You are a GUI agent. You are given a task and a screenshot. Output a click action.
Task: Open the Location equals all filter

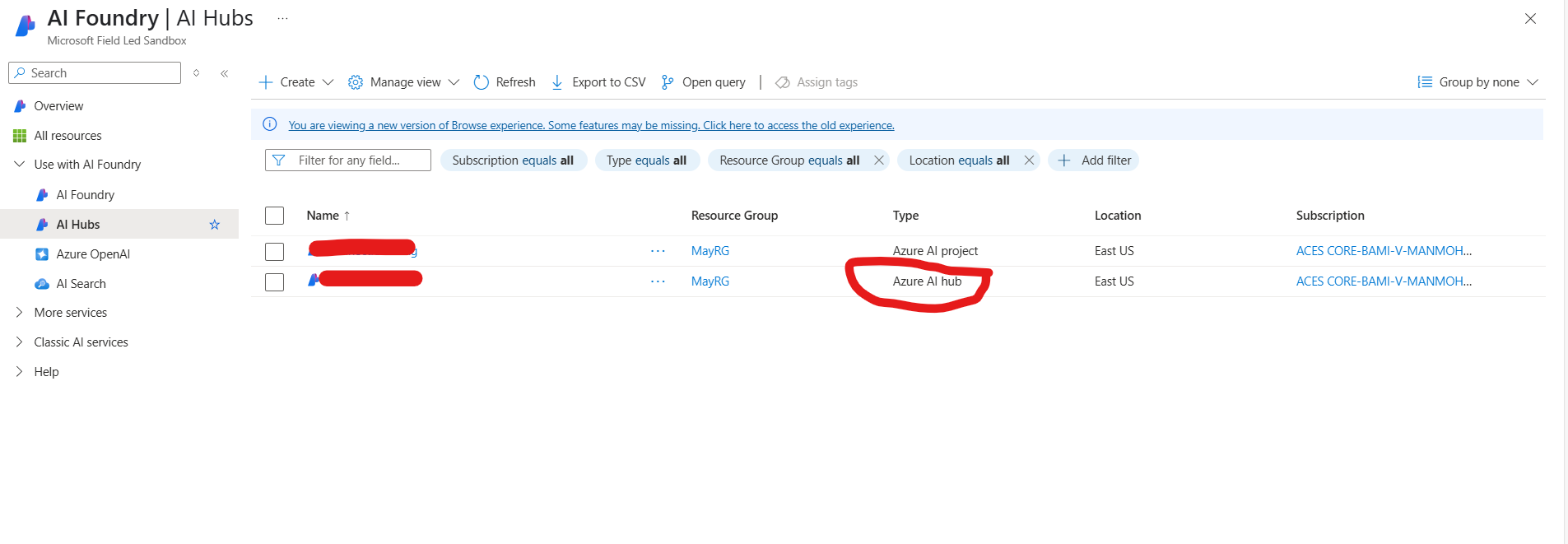coord(959,160)
